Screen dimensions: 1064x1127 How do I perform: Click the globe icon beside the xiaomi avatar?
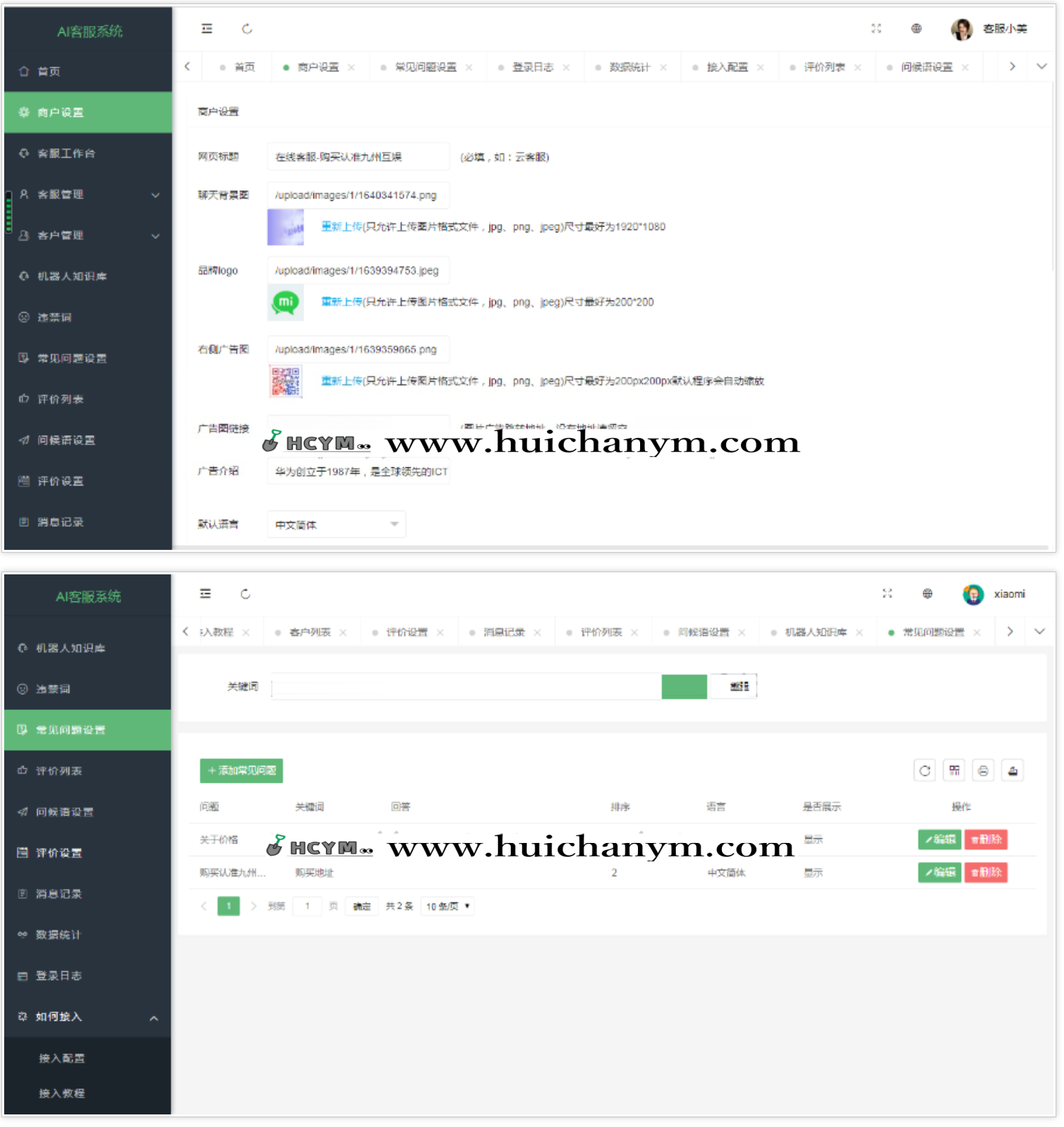(927, 593)
